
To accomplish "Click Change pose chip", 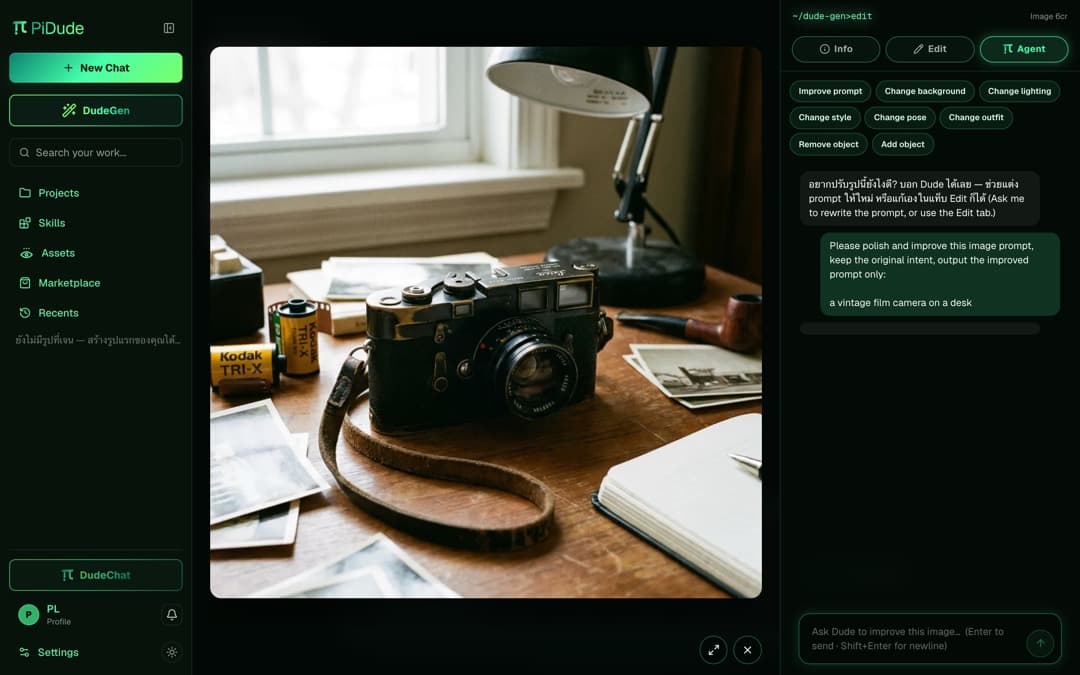I will (x=900, y=118).
